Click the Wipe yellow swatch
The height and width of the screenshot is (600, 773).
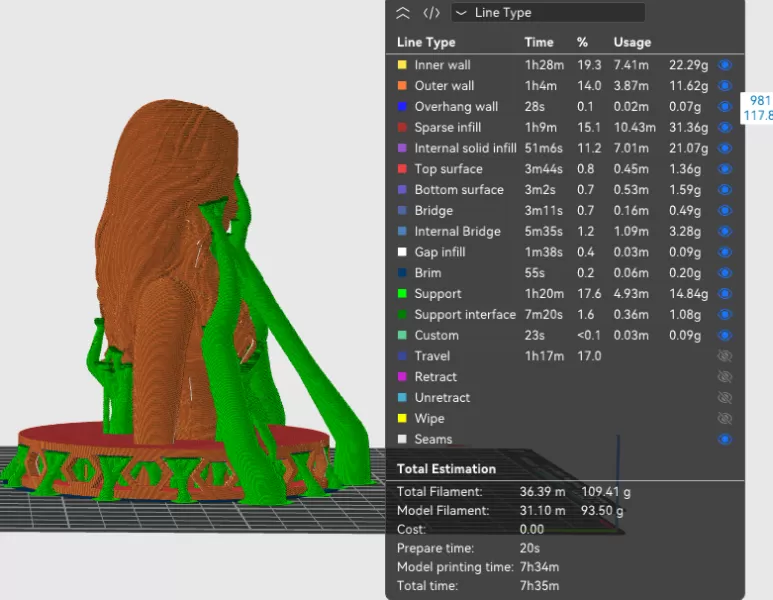pos(402,419)
